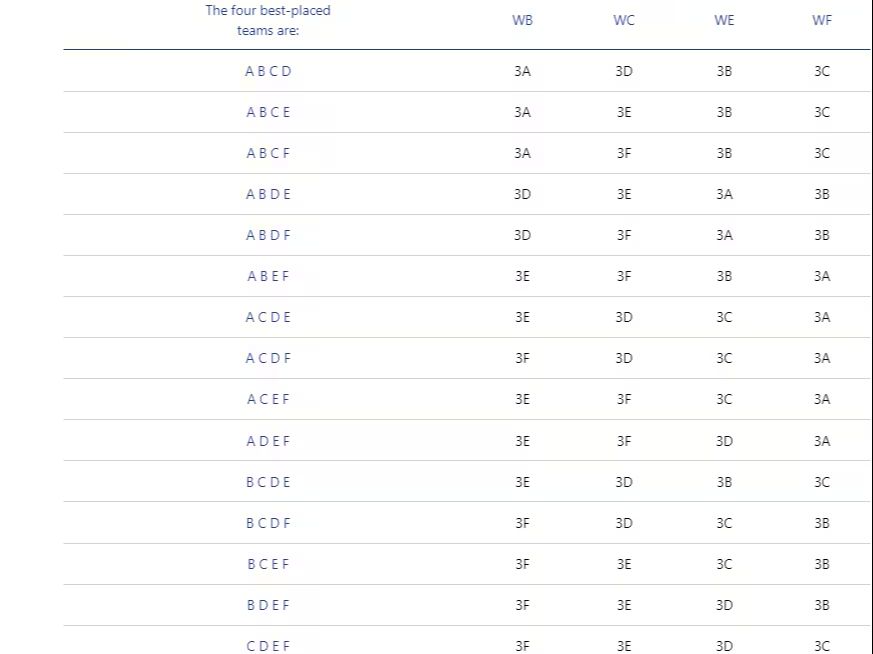Click the A B D F row label
This screenshot has width=873, height=654.
[268, 235]
